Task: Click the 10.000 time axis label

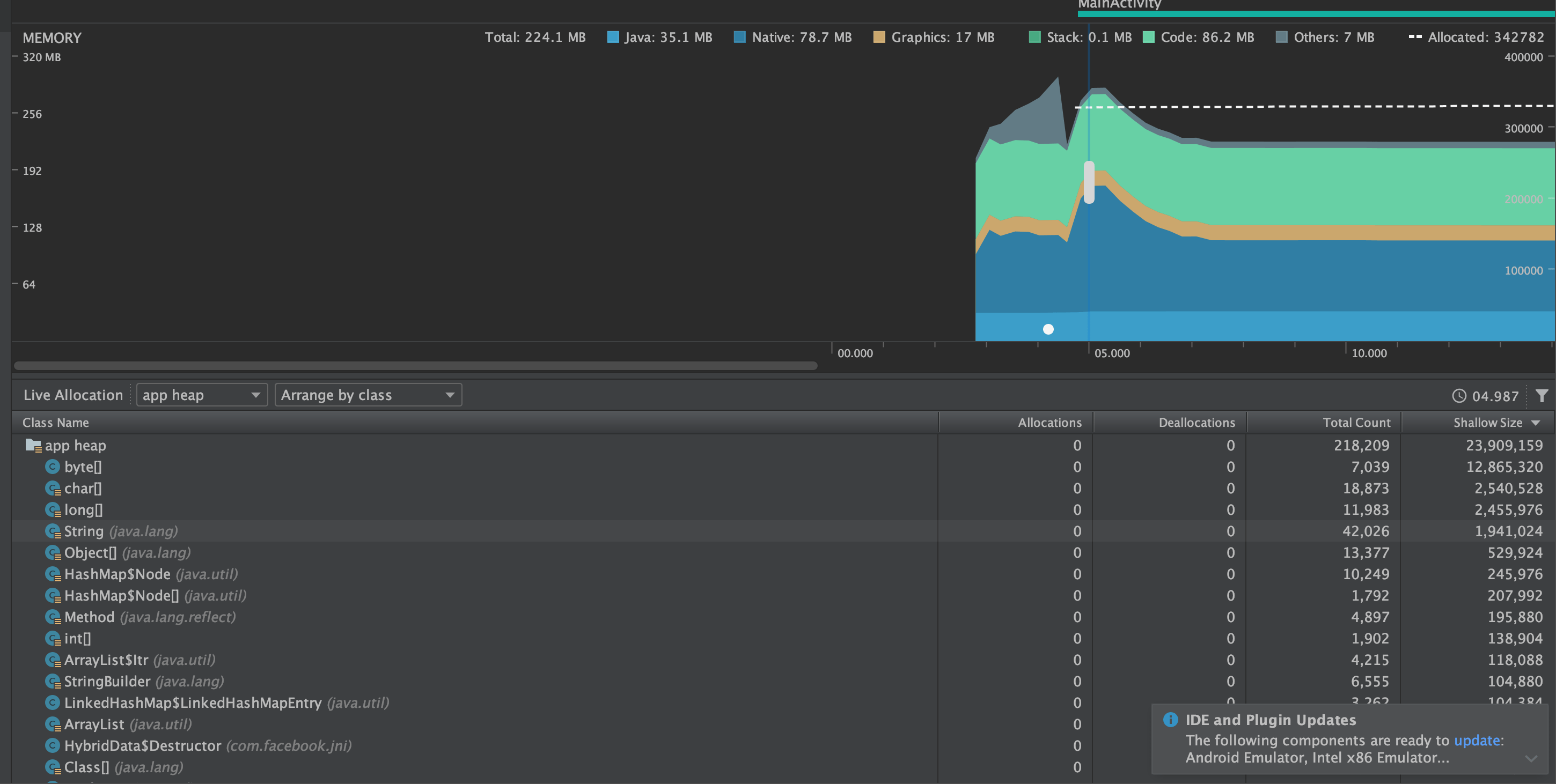Action: tap(1369, 353)
